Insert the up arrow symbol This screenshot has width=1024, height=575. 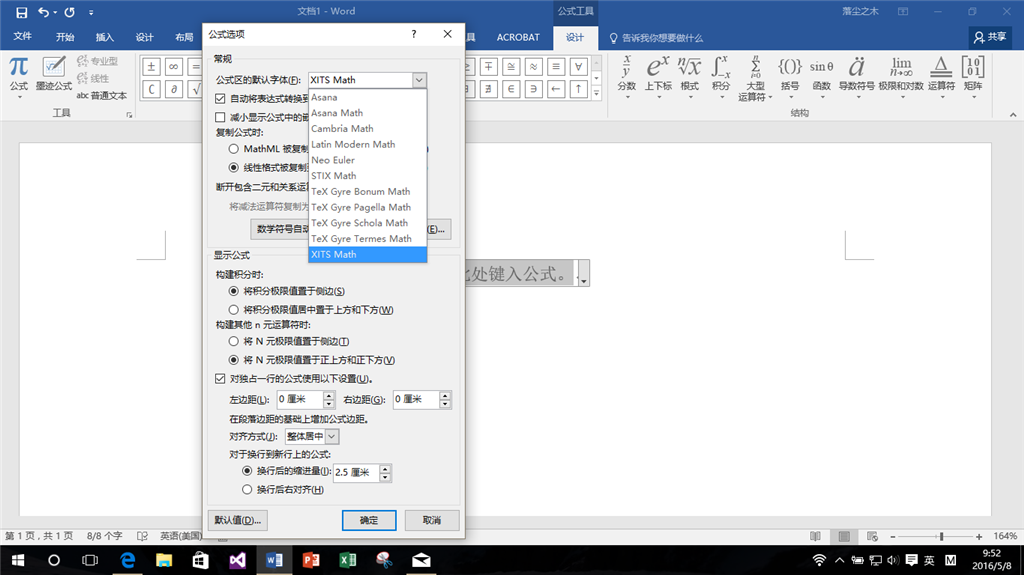click(578, 89)
